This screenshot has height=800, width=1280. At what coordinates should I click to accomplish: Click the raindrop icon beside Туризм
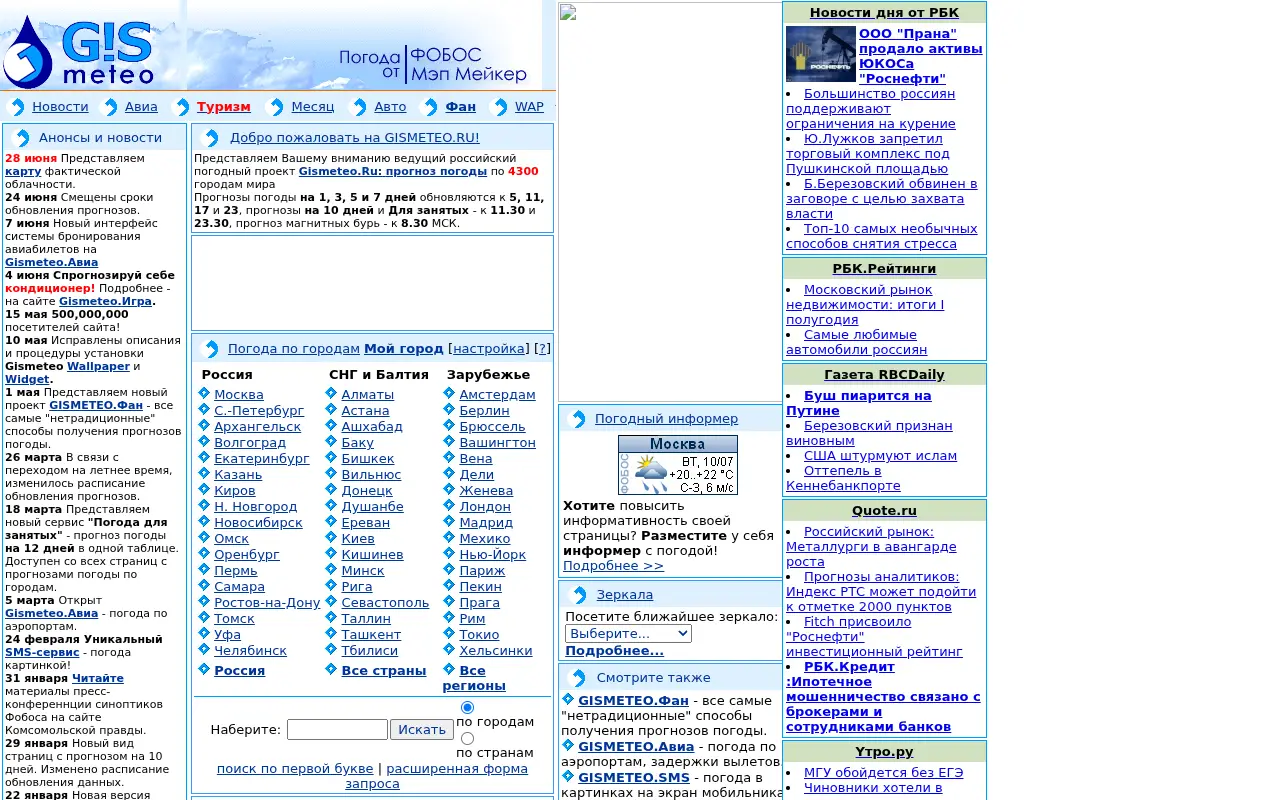tap(182, 107)
